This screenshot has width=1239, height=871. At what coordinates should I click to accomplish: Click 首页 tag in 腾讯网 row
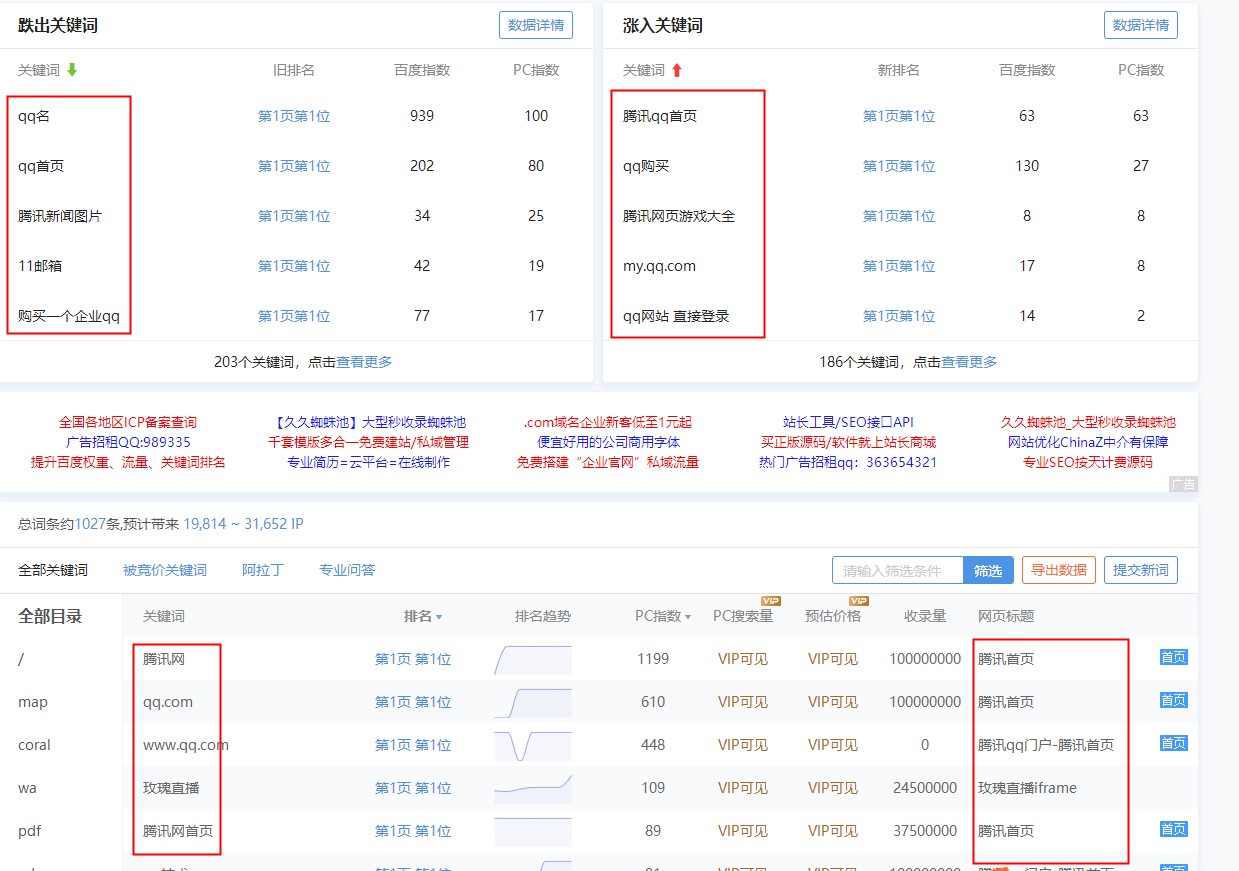1173,657
